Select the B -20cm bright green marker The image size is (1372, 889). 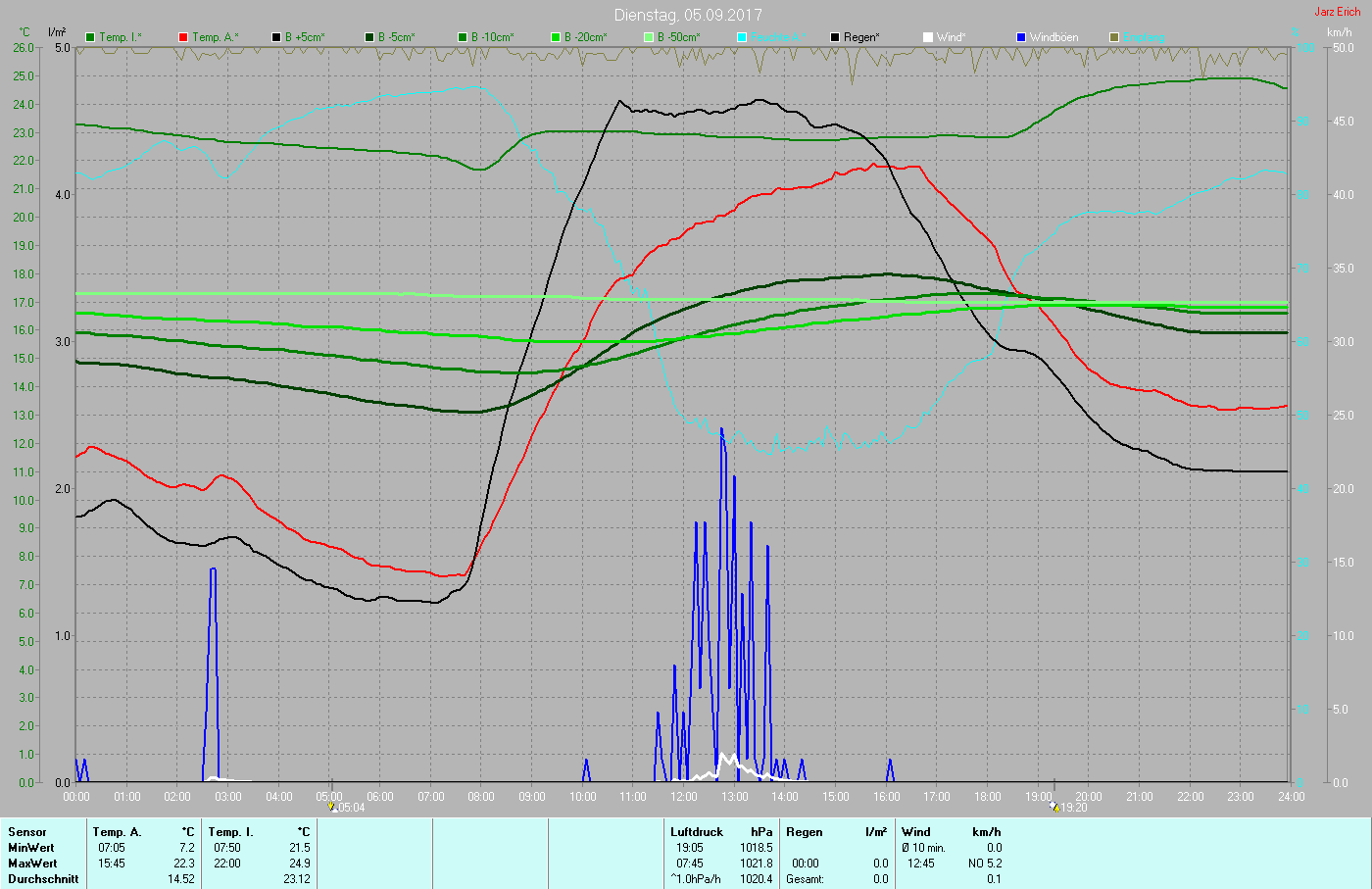(x=556, y=37)
